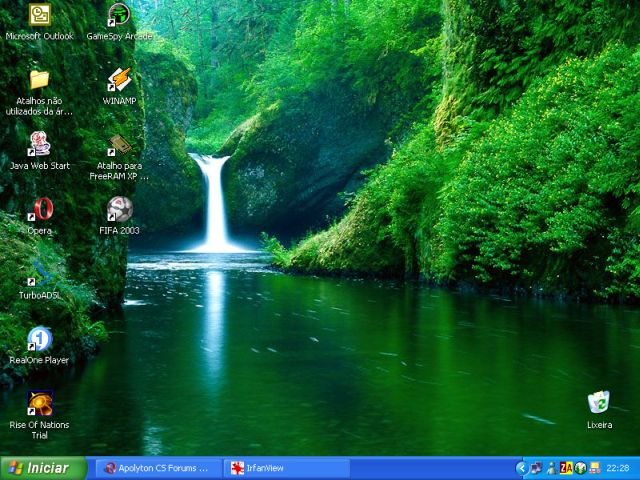640x480 pixels.
Task: Click the taskbar clock showing 22:28
Action: [618, 468]
